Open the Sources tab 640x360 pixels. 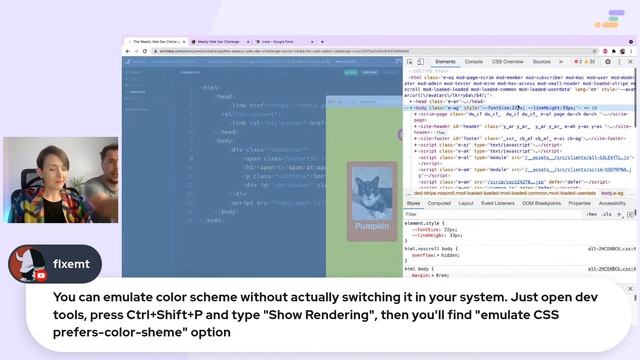pos(542,62)
